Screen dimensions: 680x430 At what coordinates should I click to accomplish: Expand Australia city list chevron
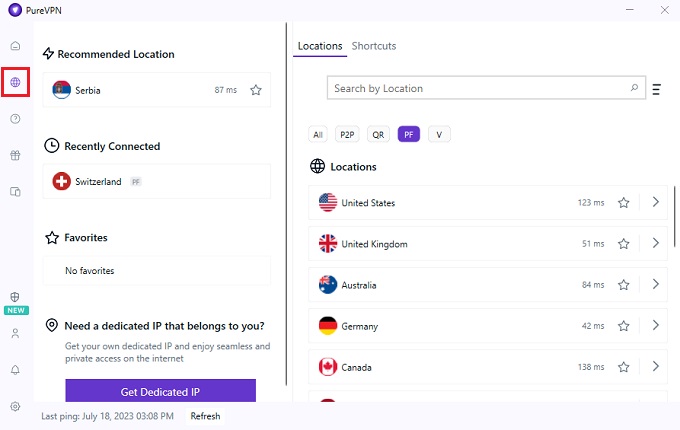[656, 284]
